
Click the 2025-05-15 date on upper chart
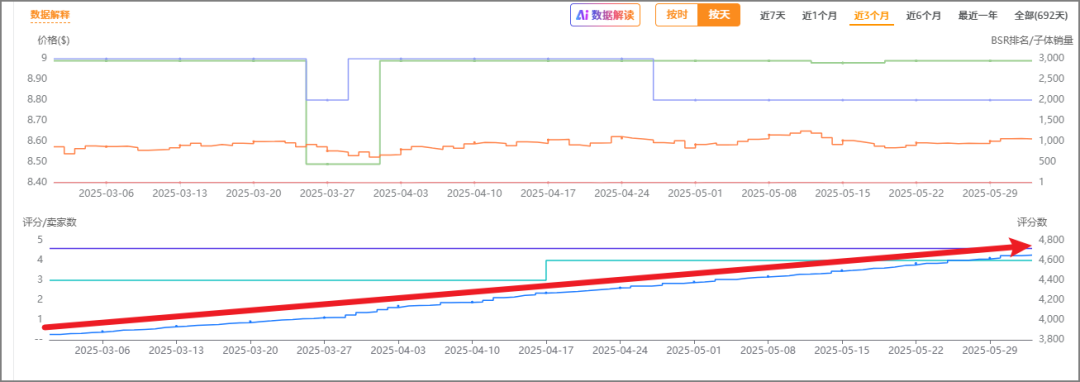842,193
